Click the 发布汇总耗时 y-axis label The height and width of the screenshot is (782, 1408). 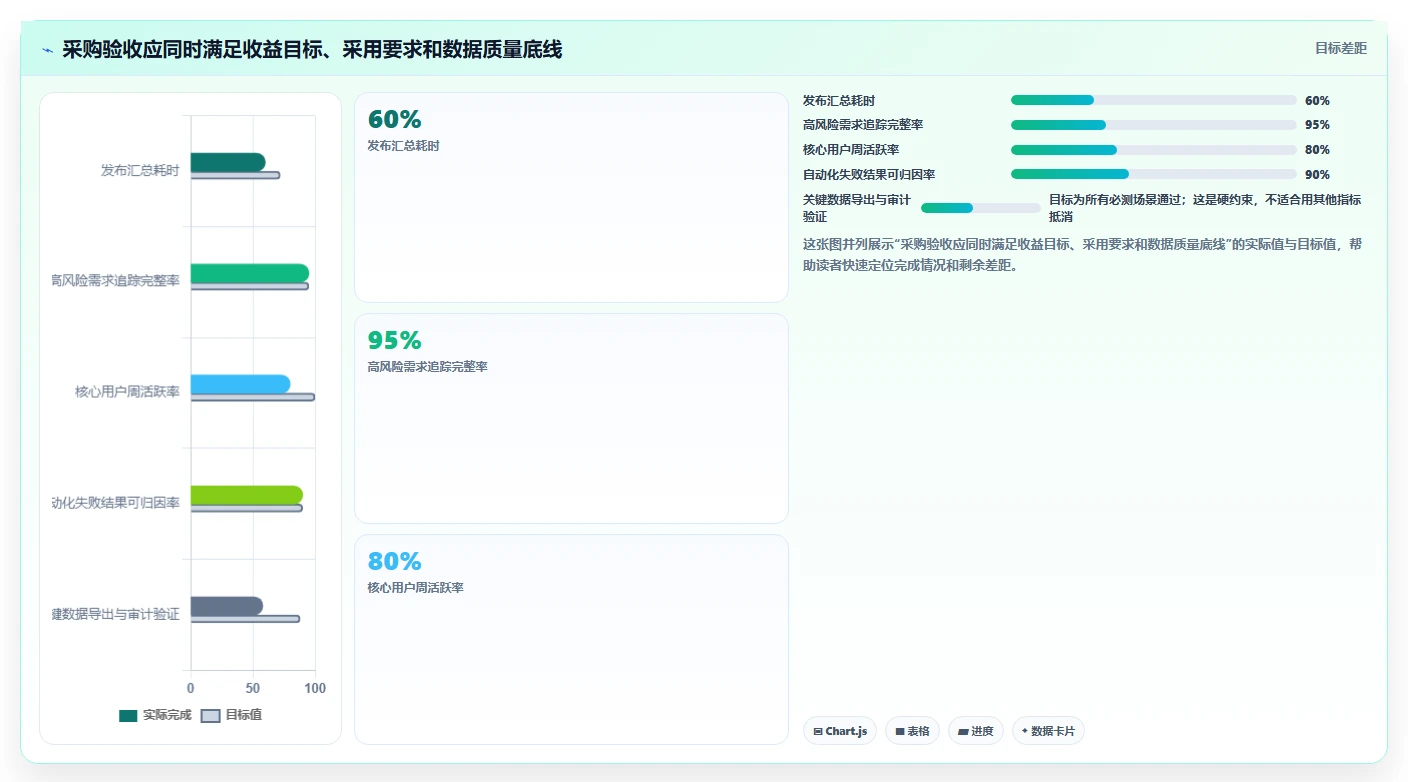pyautogui.click(x=140, y=171)
